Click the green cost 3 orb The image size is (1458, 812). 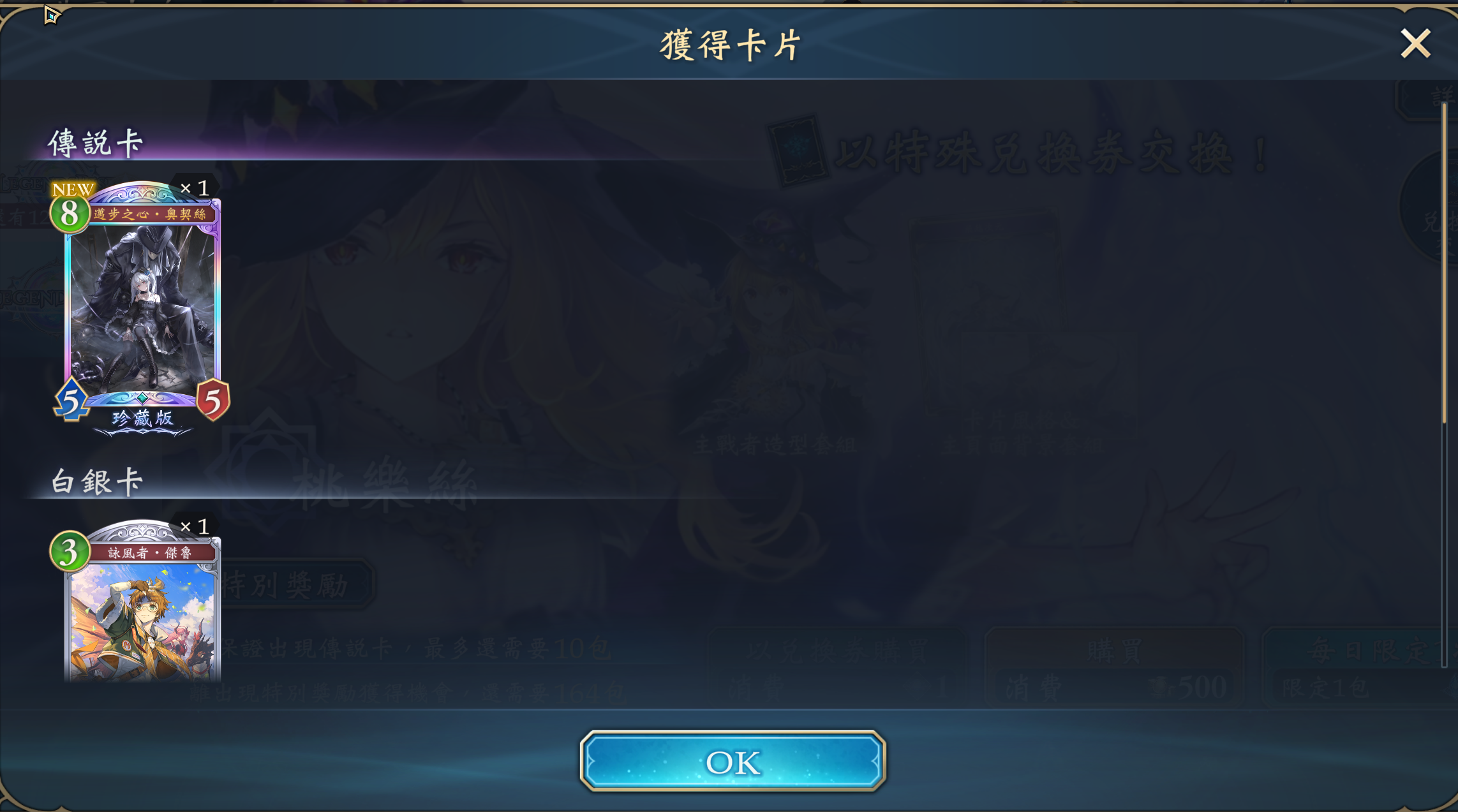coord(70,552)
